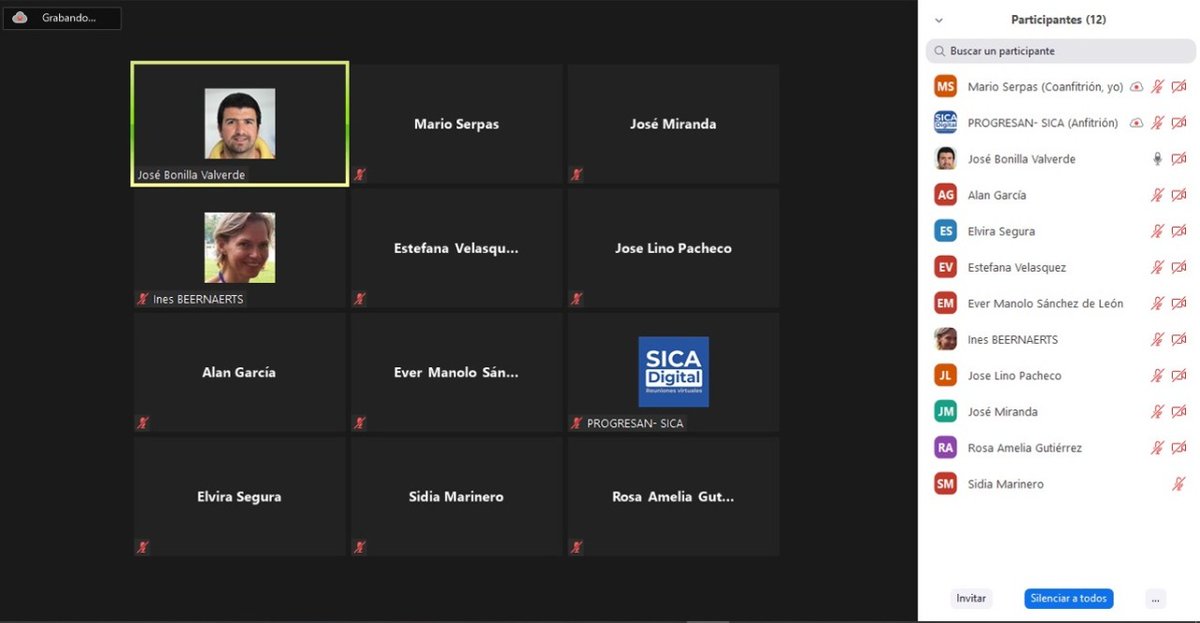Viewport: 1200px width, 623px height.
Task: Click Estefana Velasquez name in participant list
Action: 1017,267
